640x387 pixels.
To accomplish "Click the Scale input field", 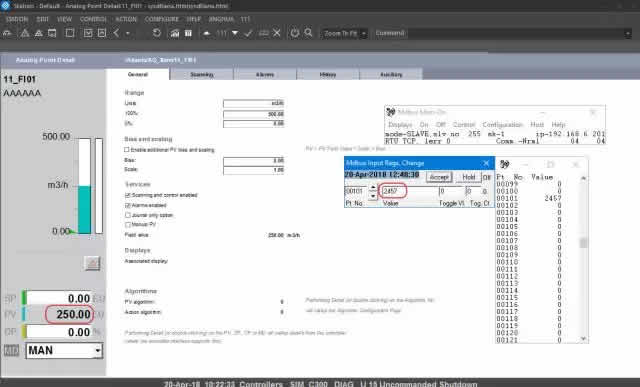I will click(x=253, y=170).
